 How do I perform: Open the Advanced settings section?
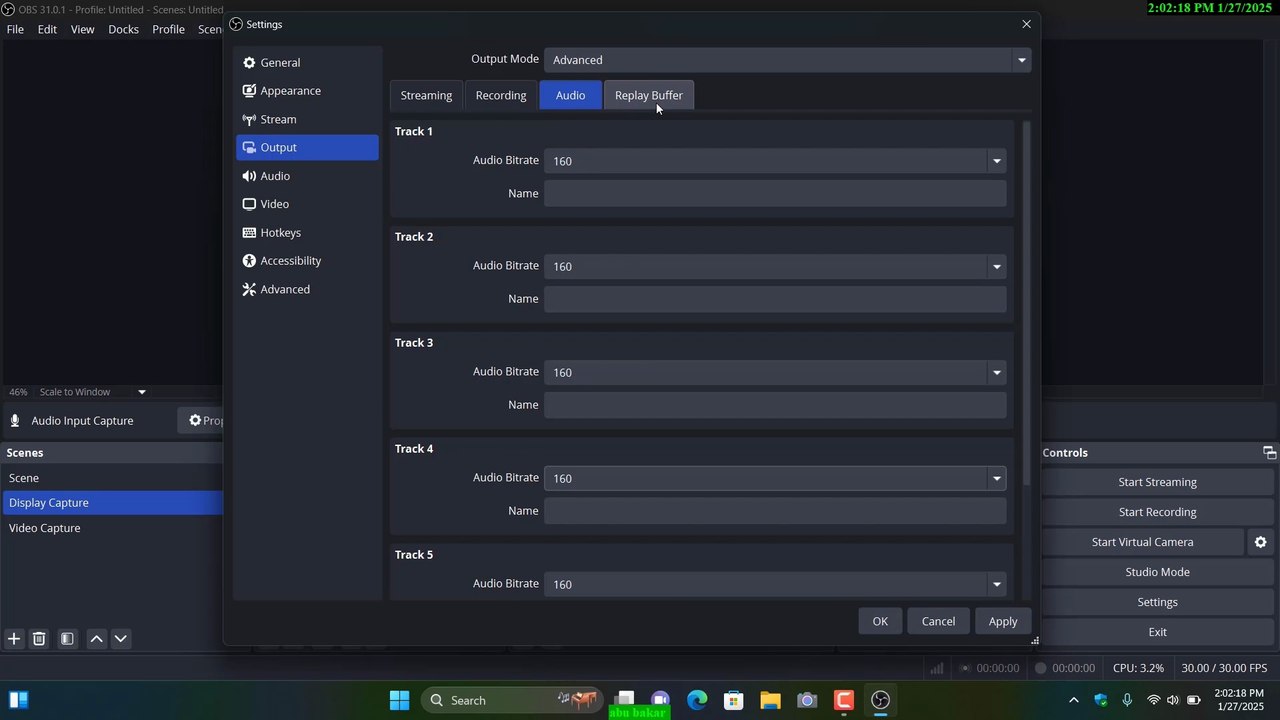[307, 289]
